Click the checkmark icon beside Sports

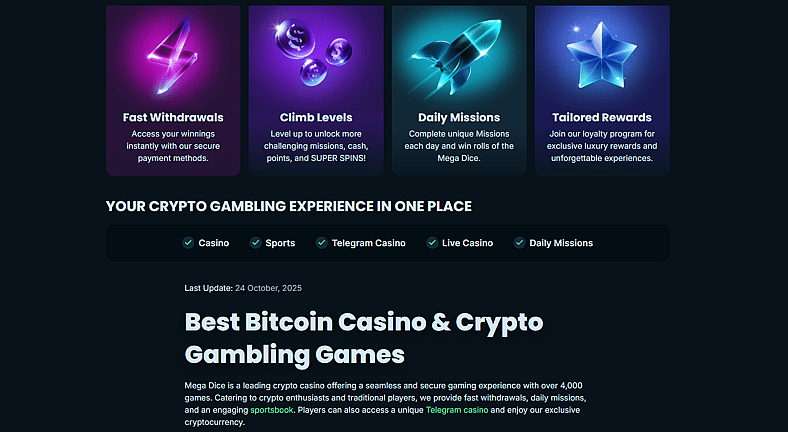point(255,243)
